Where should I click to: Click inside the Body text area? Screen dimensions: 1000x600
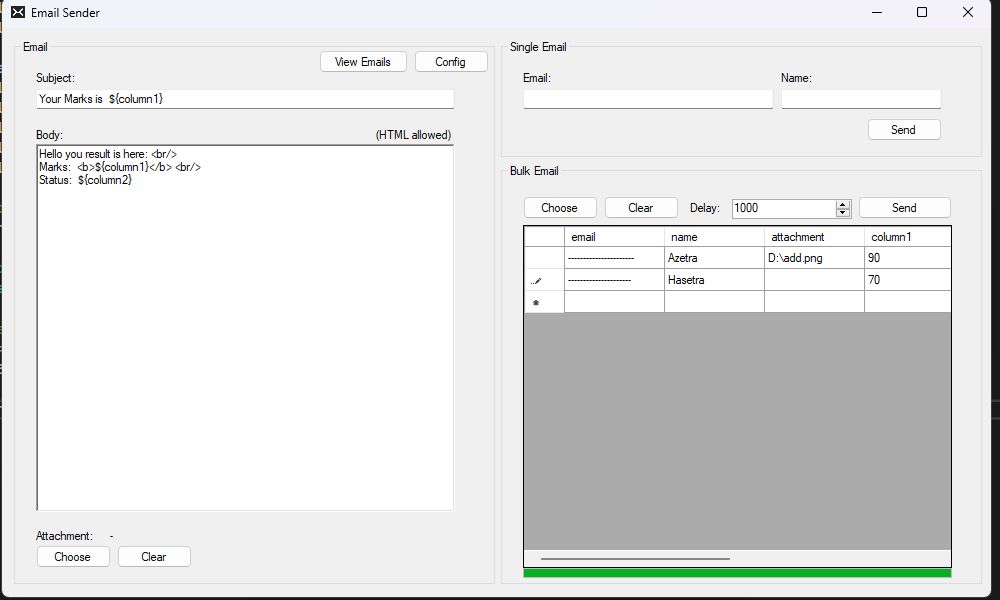pos(245,330)
